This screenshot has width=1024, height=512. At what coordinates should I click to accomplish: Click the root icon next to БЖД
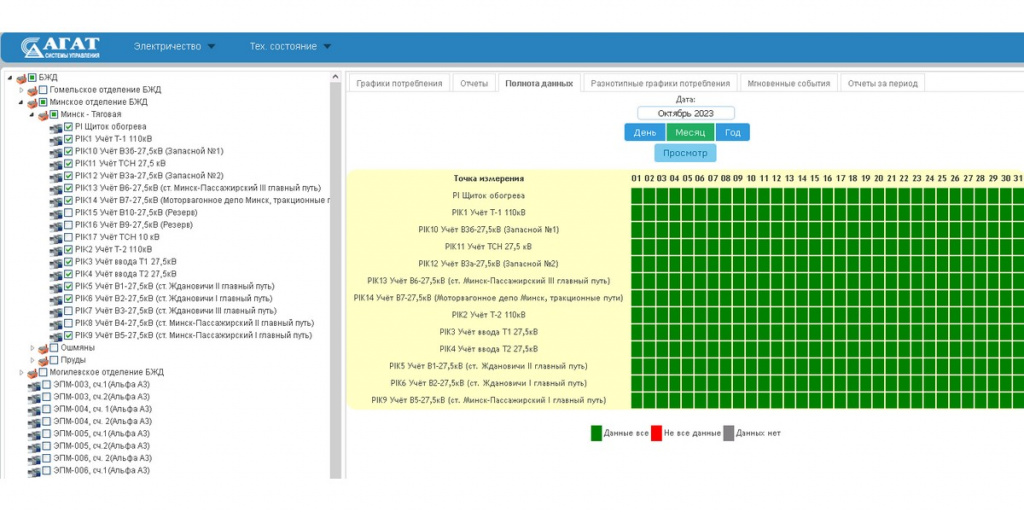(21, 78)
